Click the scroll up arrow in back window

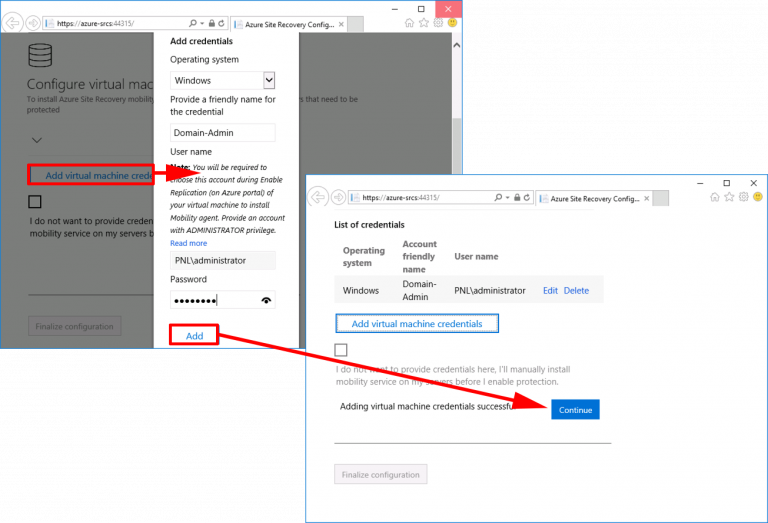456,45
